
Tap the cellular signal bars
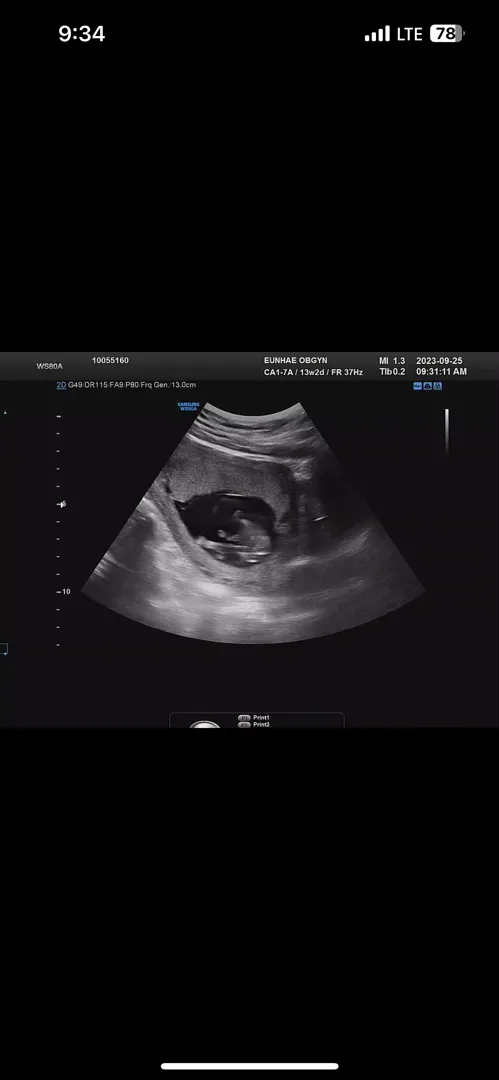(377, 34)
